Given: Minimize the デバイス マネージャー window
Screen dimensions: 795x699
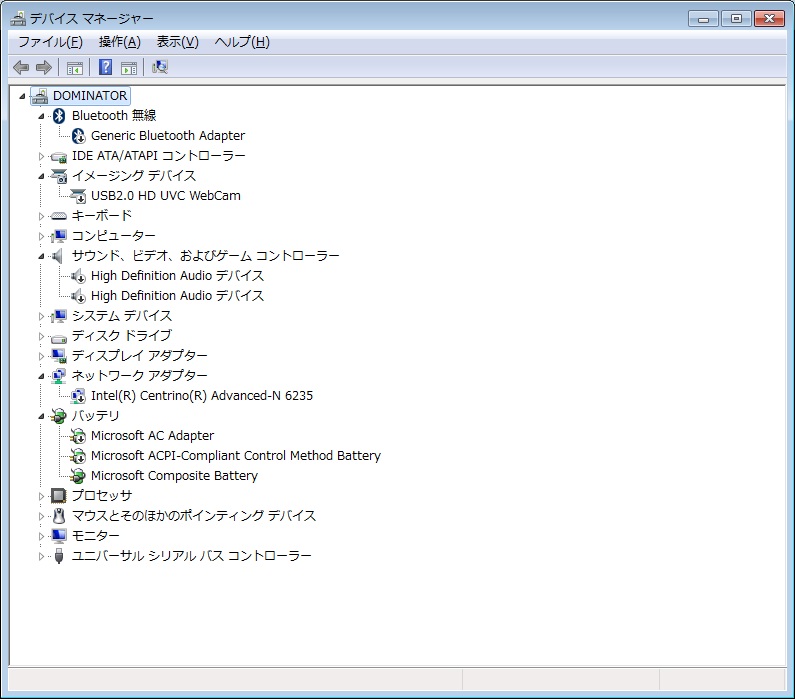Looking at the screenshot, I should [703, 19].
